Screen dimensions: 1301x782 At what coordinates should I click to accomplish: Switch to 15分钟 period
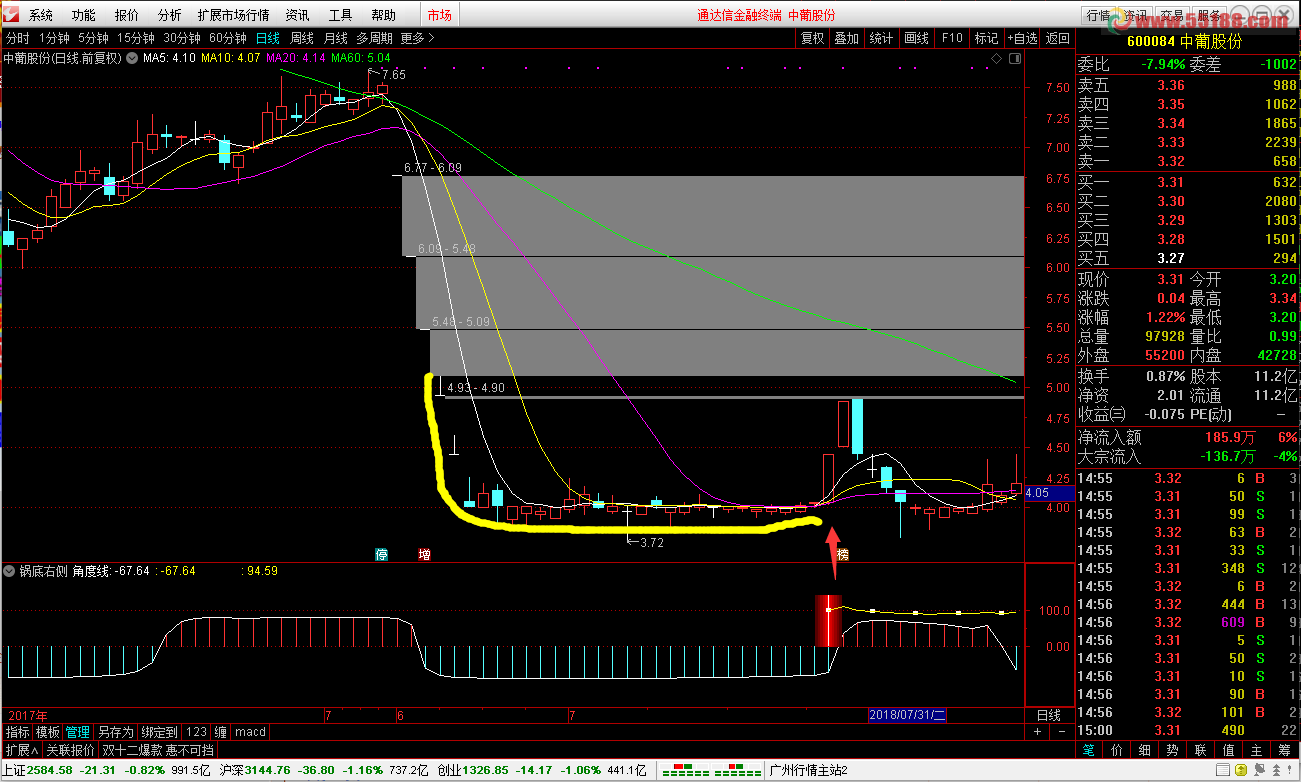coord(137,38)
